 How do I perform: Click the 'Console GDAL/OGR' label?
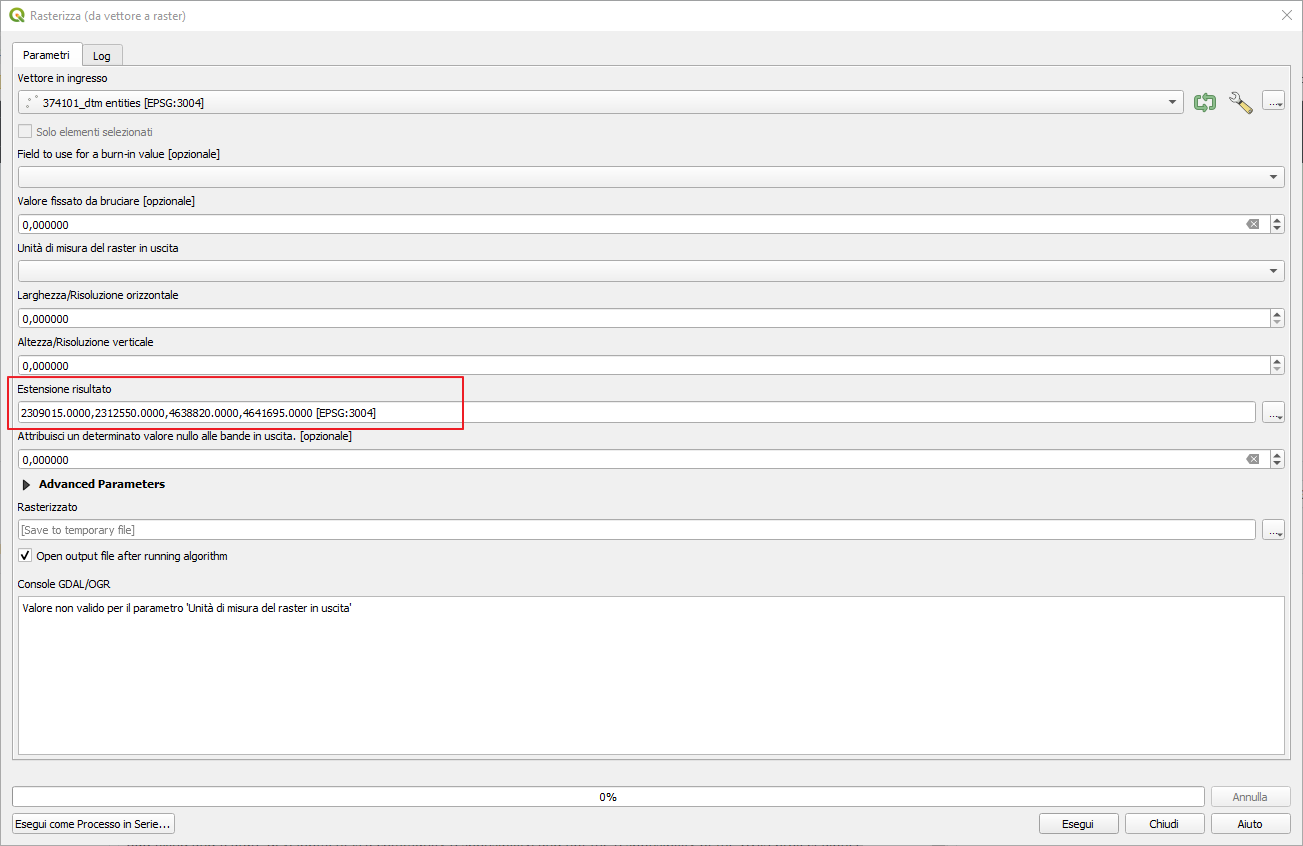tap(64, 584)
